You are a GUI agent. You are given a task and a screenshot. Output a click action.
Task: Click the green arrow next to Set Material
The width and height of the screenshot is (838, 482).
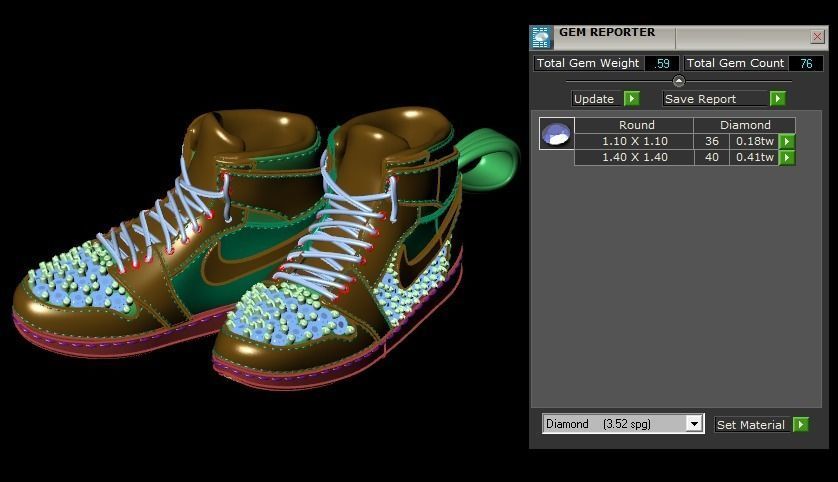click(801, 425)
